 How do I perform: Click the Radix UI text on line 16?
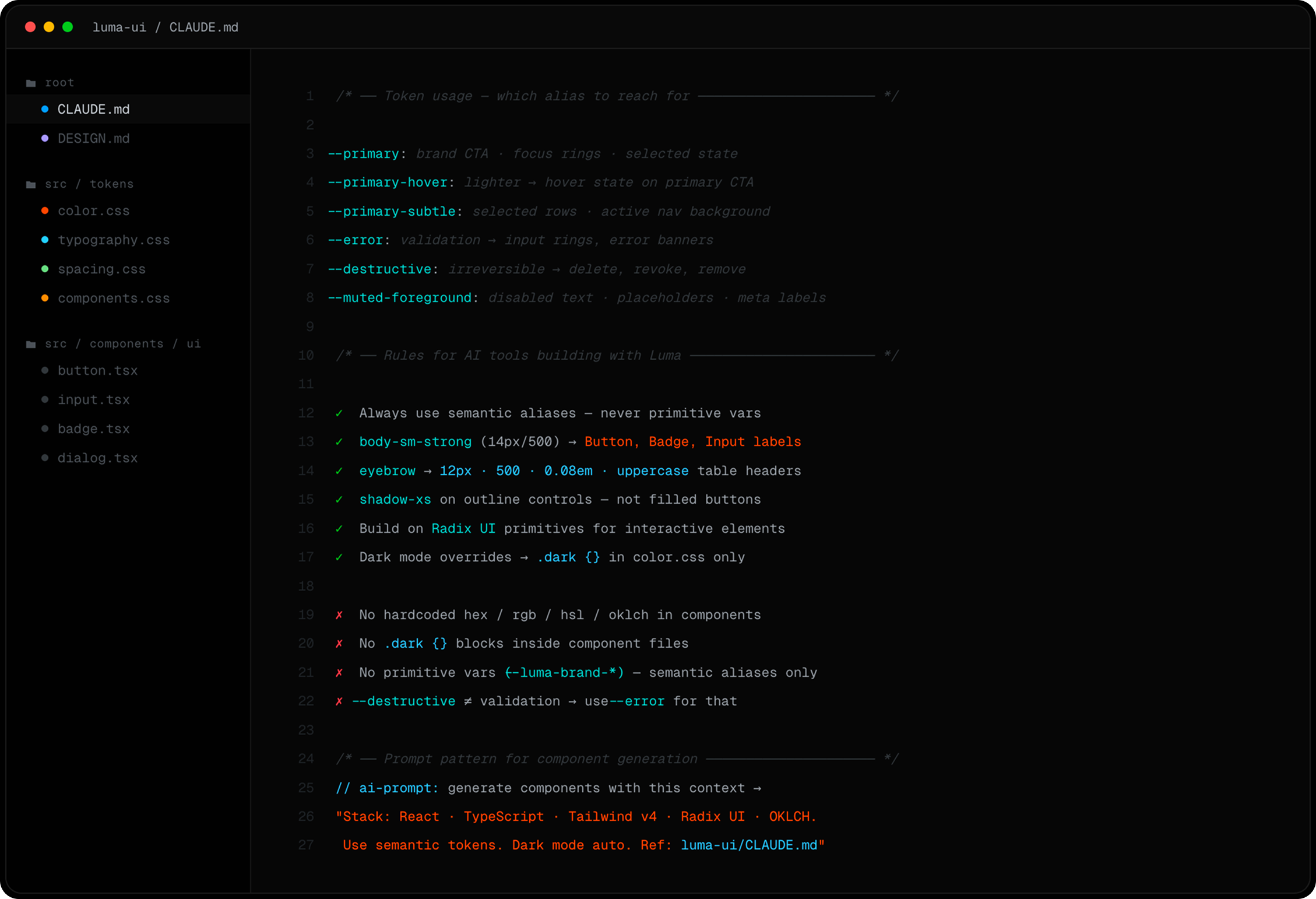point(463,529)
